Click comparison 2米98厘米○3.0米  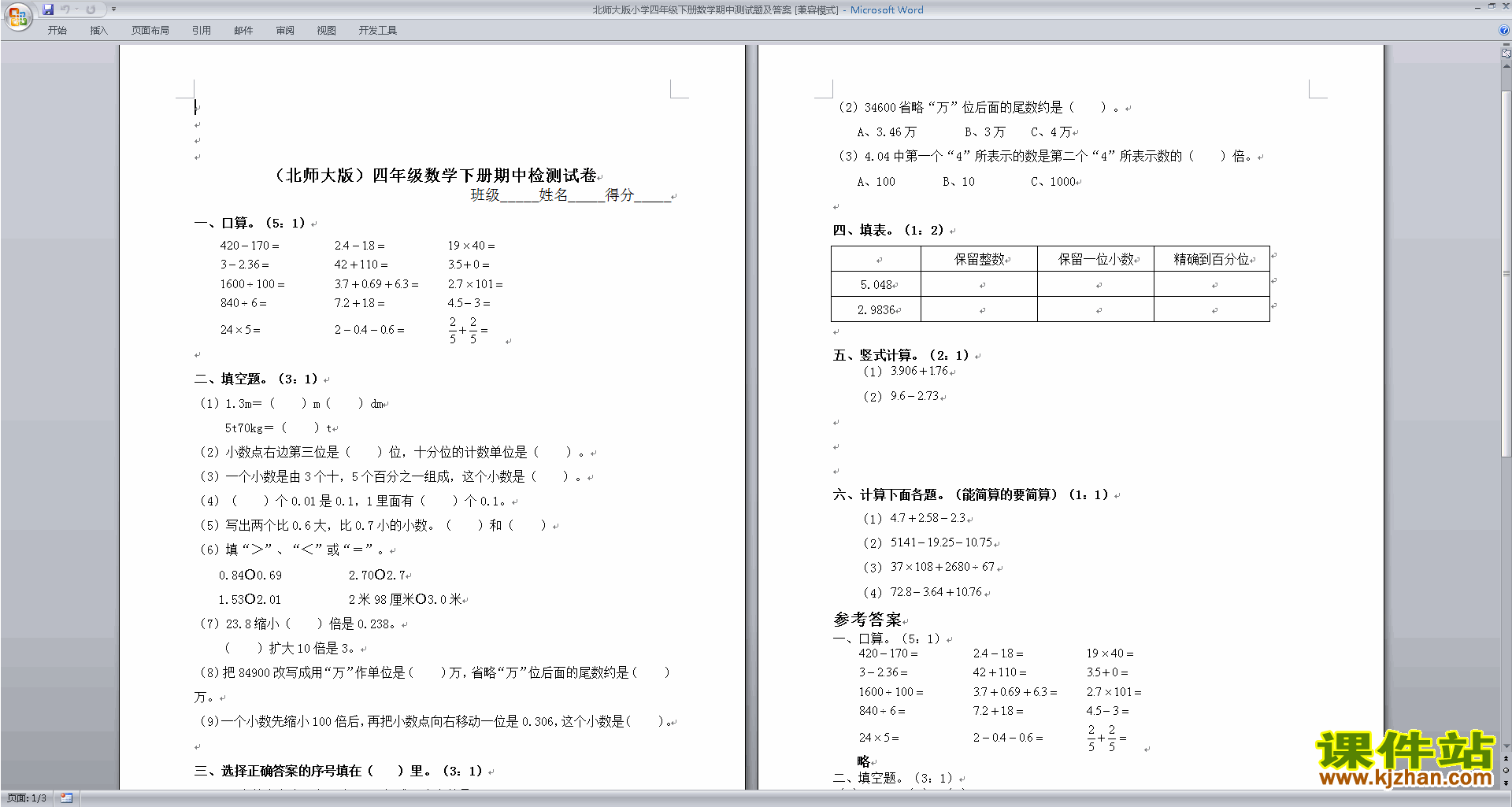pyautogui.click(x=405, y=599)
